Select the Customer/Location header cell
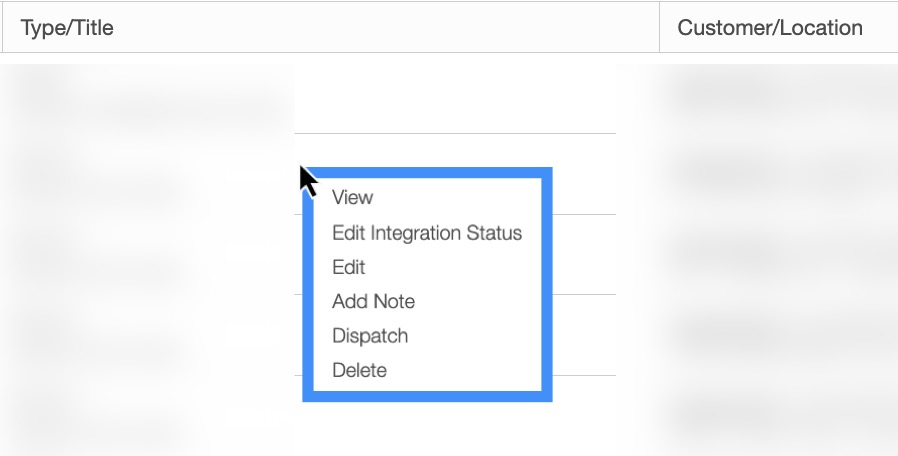Viewport: 898px width, 456px height. (770, 27)
